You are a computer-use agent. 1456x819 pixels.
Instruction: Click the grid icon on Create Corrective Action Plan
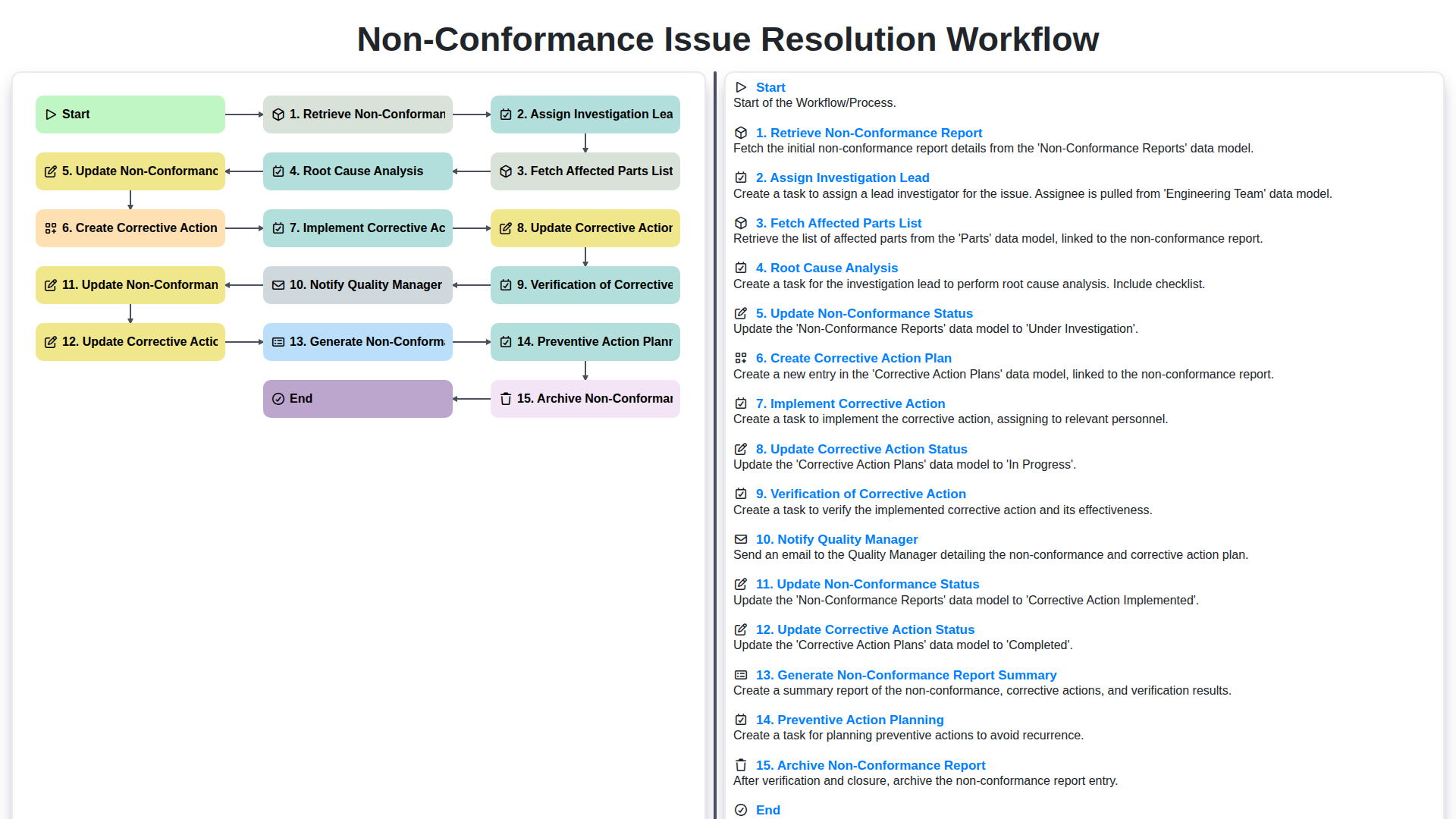[51, 227]
